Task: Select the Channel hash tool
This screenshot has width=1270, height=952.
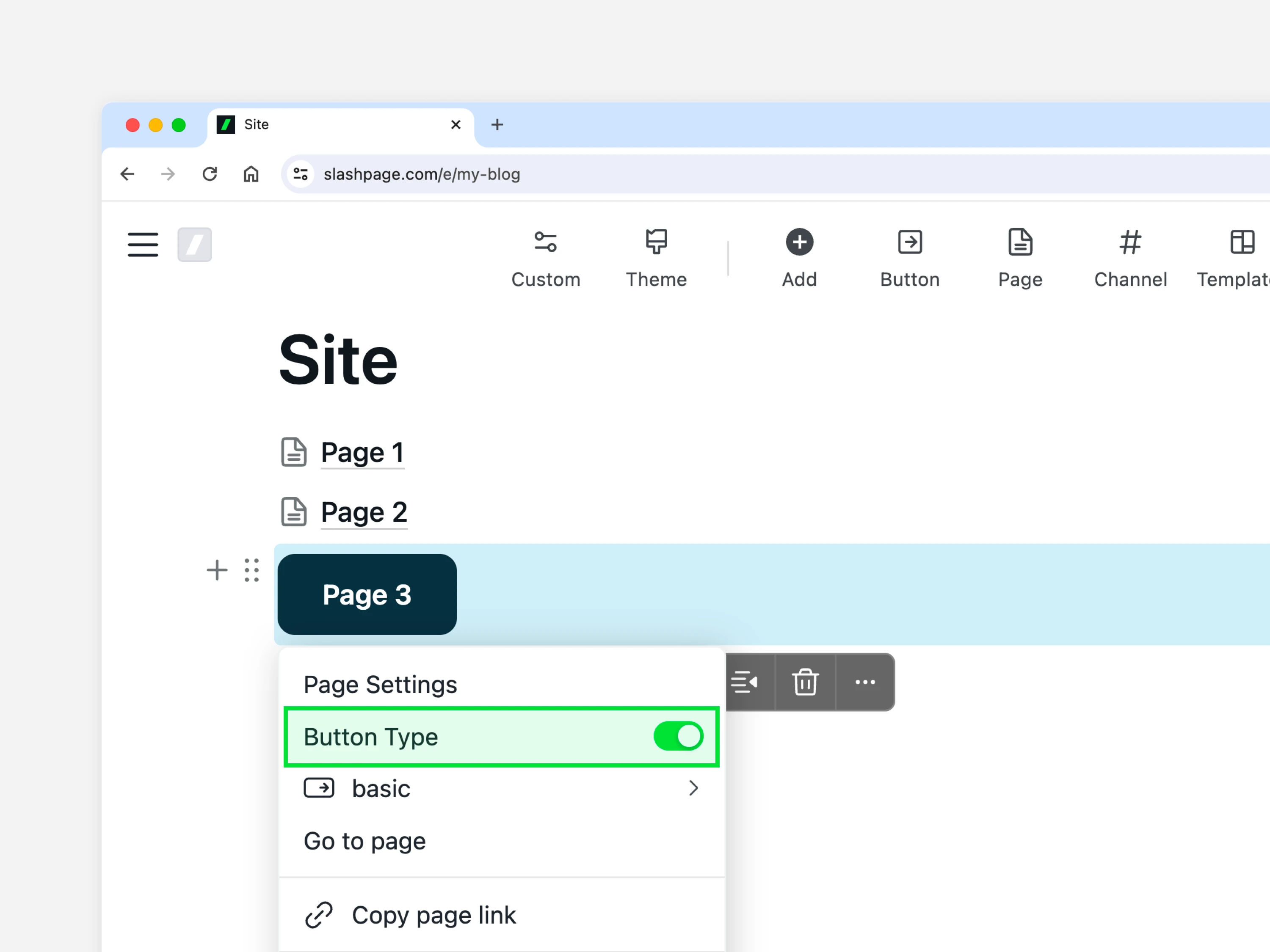Action: (1130, 258)
